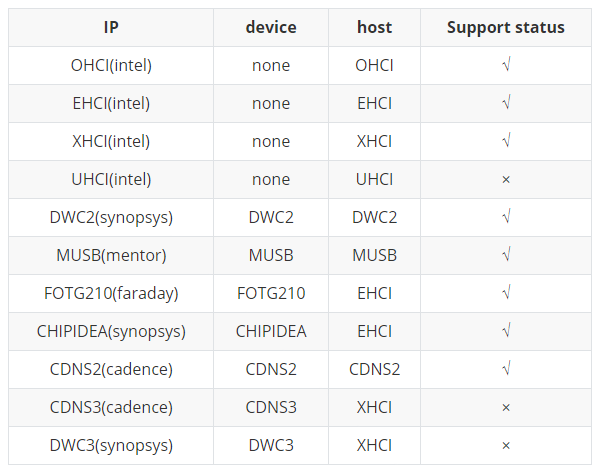Select the EHCI(intel) cell
Screen dimensions: 600x469
[x=111, y=103]
